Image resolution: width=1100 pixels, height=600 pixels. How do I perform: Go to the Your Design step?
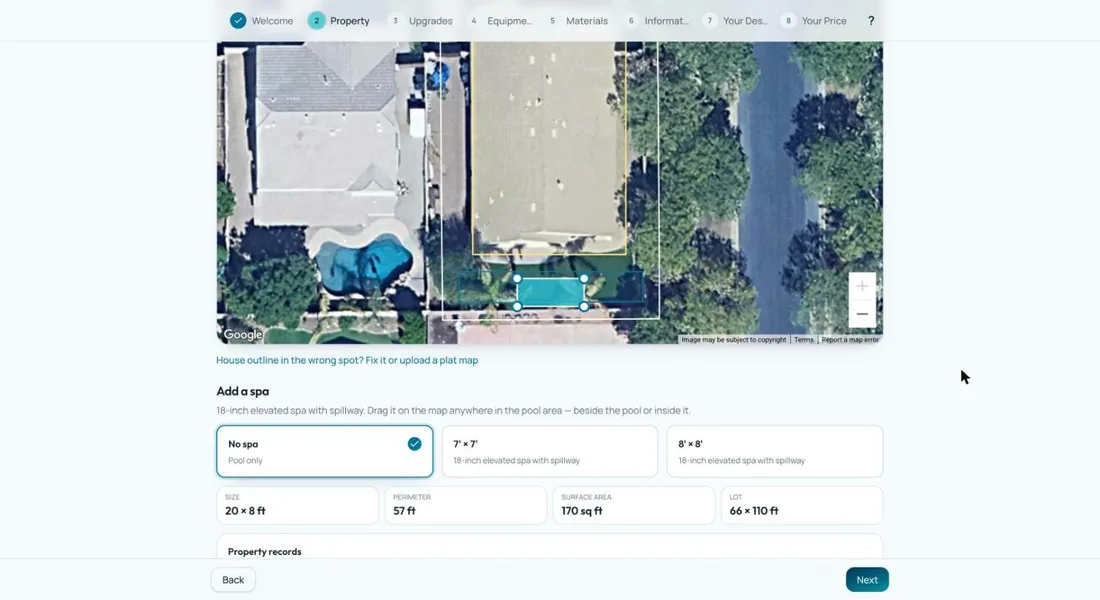pos(735,21)
